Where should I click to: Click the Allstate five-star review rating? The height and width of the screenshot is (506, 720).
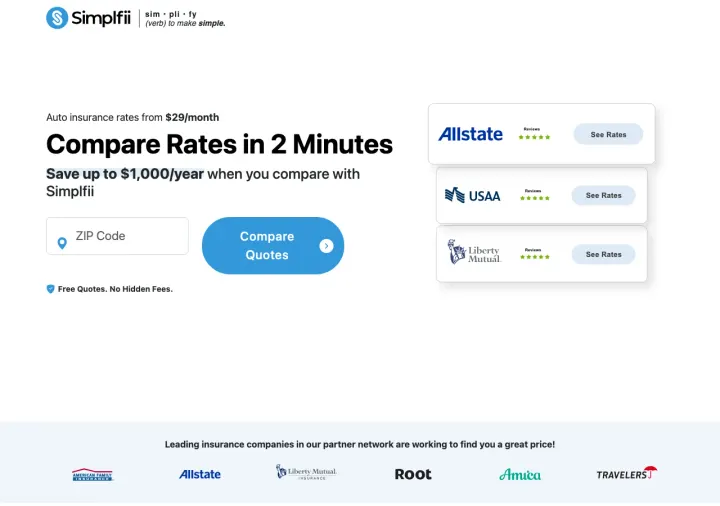coord(534,137)
